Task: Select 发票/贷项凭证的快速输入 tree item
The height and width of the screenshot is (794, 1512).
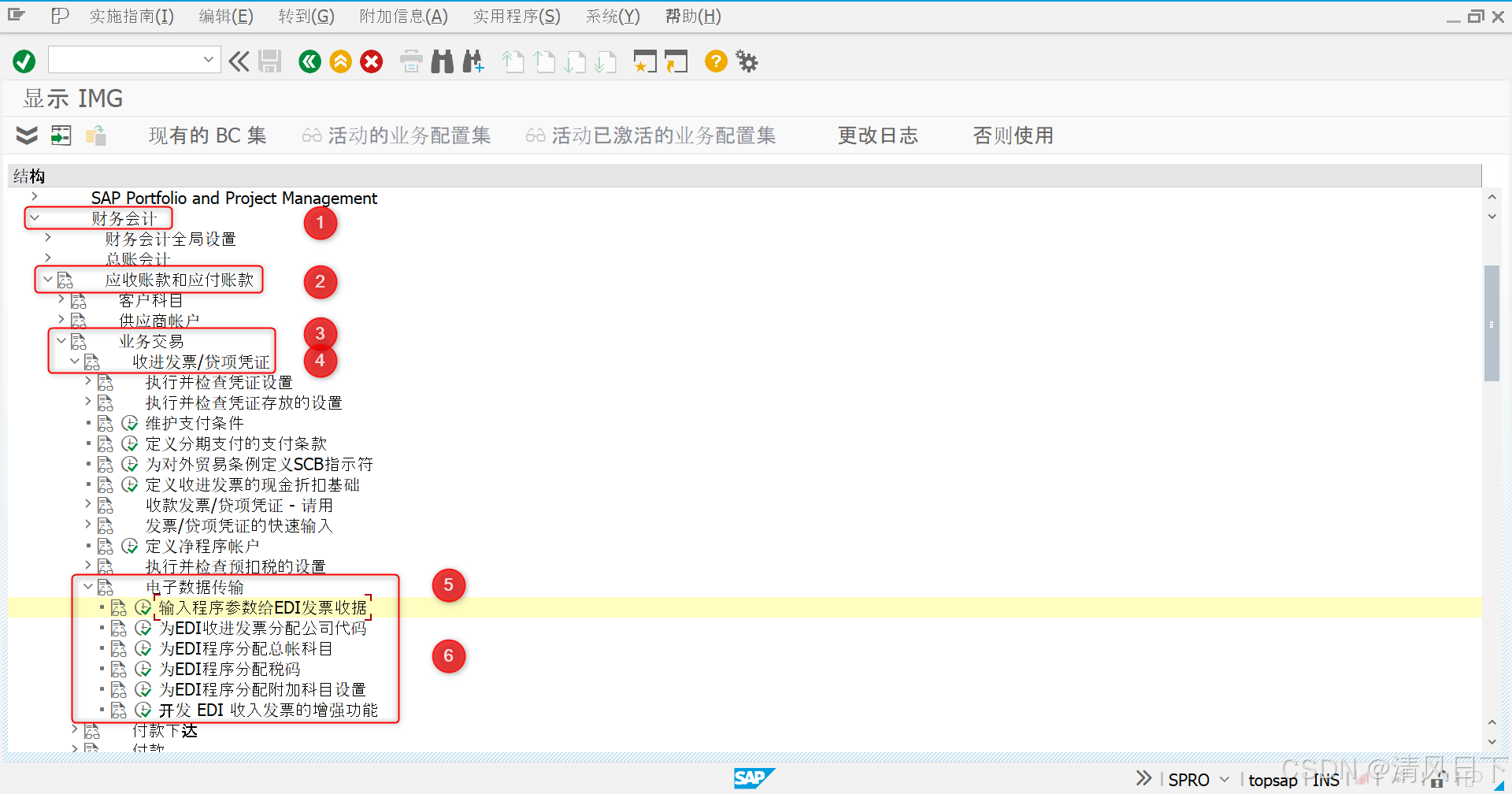Action: [239, 526]
